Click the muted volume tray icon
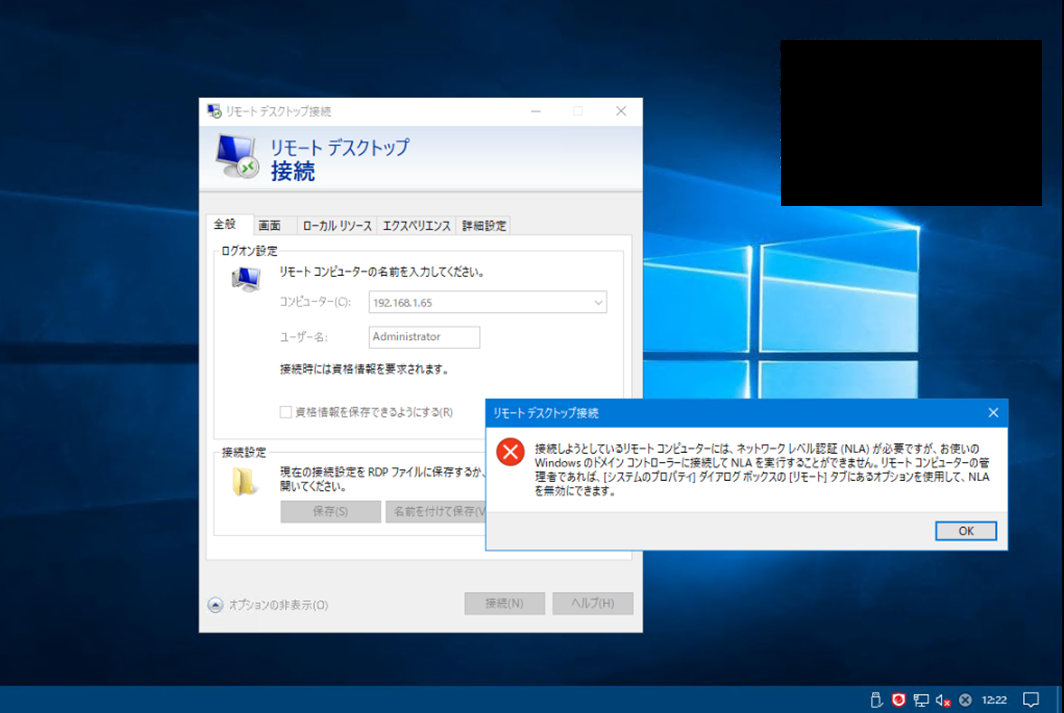The width and height of the screenshot is (1064, 713). [943, 699]
